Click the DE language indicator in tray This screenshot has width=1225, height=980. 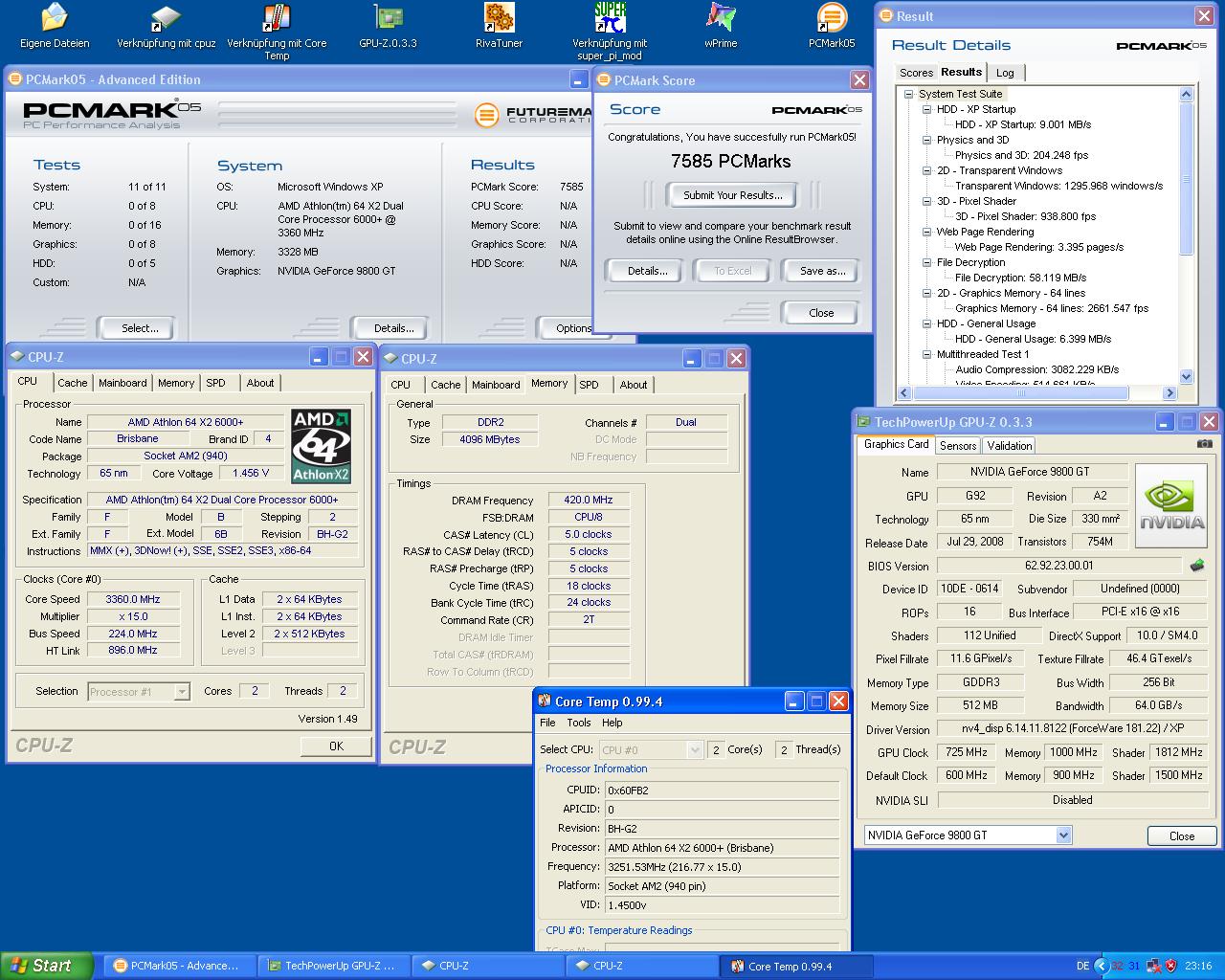[x=1082, y=966]
